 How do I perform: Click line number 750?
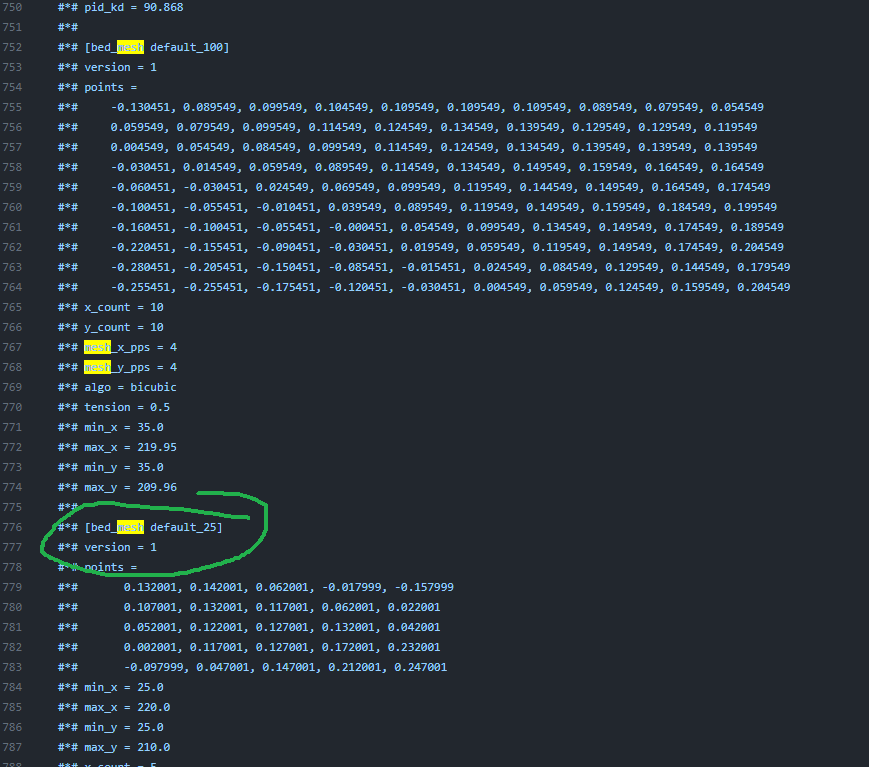coord(14,7)
